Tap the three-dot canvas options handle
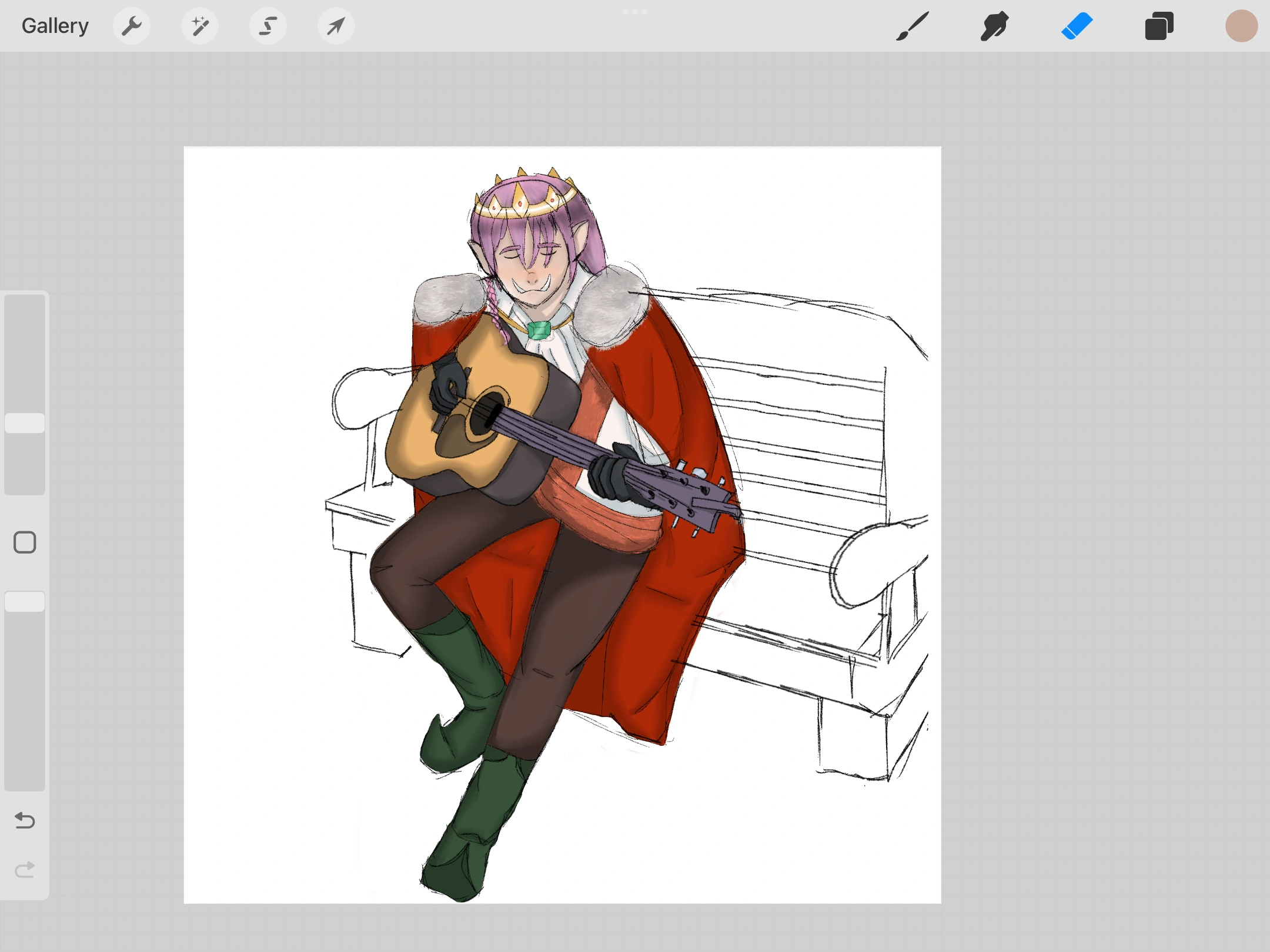The image size is (1270, 952). [x=635, y=11]
